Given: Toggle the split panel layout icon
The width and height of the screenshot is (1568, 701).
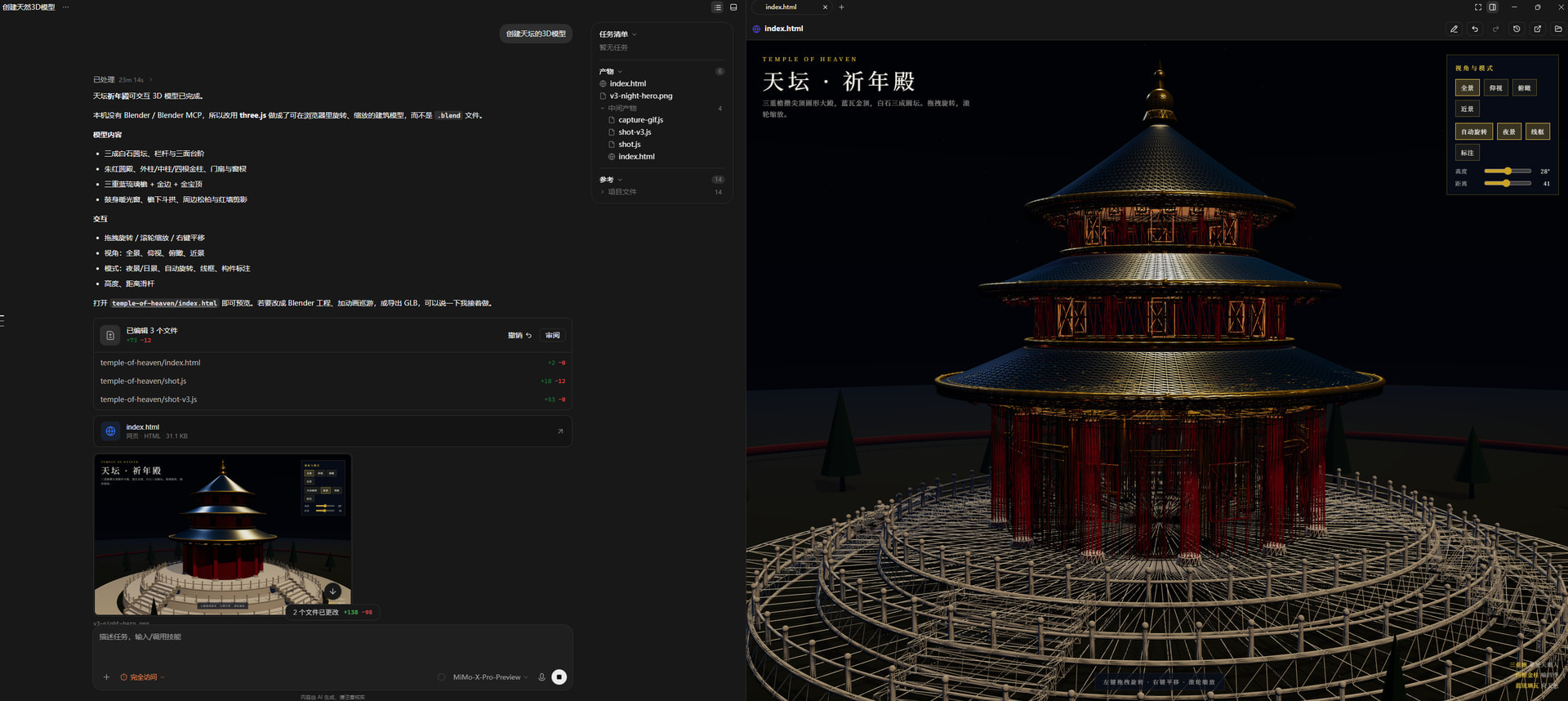Looking at the screenshot, I should pyautogui.click(x=1492, y=7).
